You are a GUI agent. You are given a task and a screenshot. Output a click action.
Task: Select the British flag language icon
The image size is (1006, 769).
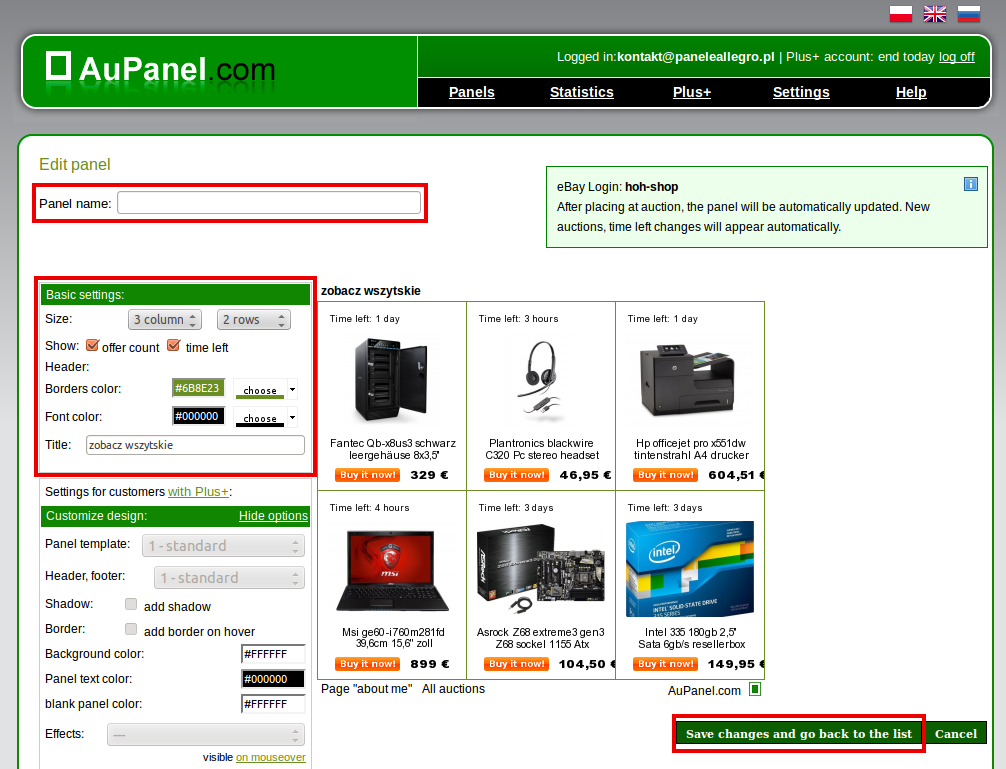click(x=935, y=13)
